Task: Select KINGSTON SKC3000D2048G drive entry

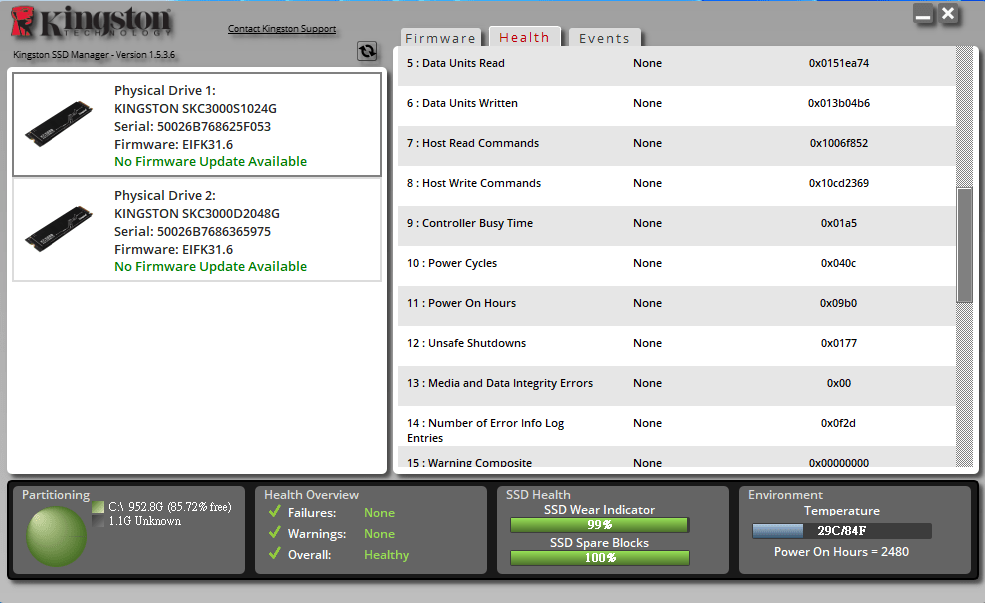Action: pos(197,230)
